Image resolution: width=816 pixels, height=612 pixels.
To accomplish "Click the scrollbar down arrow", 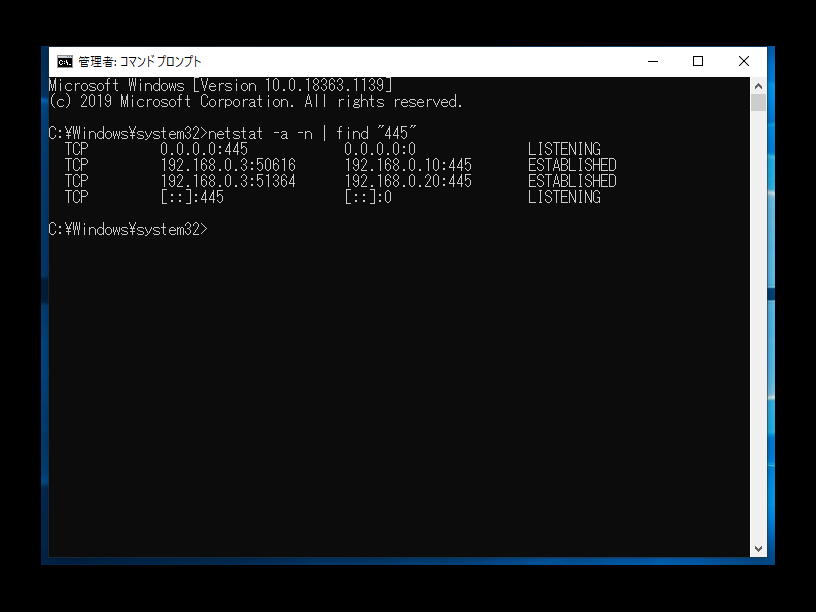I will coord(758,549).
